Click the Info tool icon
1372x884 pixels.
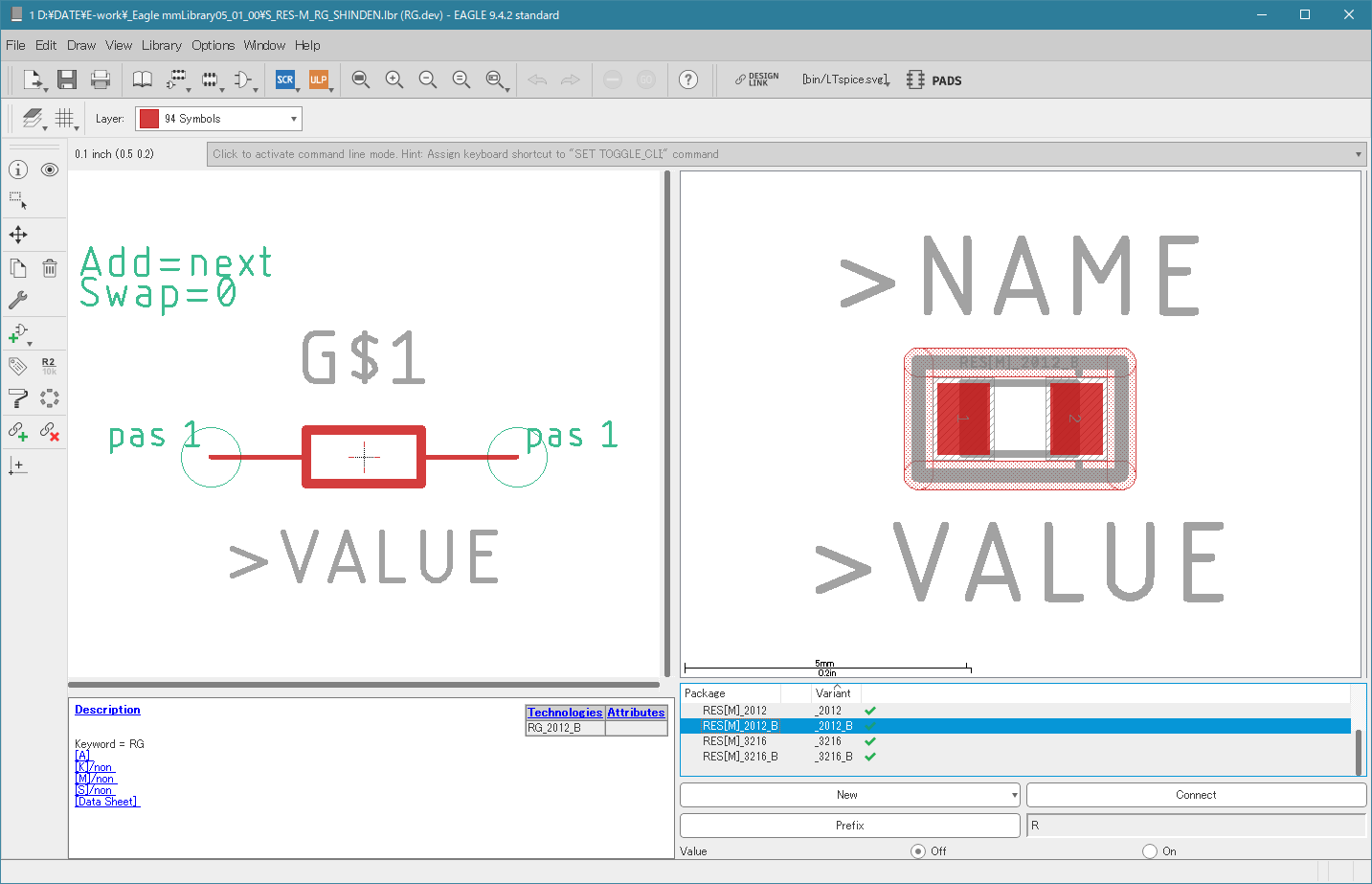[x=18, y=170]
